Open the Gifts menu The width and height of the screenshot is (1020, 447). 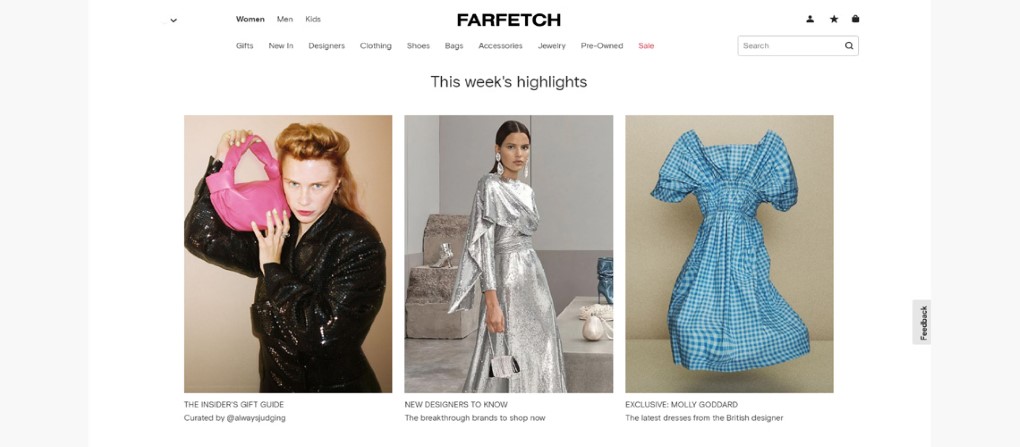[245, 46]
